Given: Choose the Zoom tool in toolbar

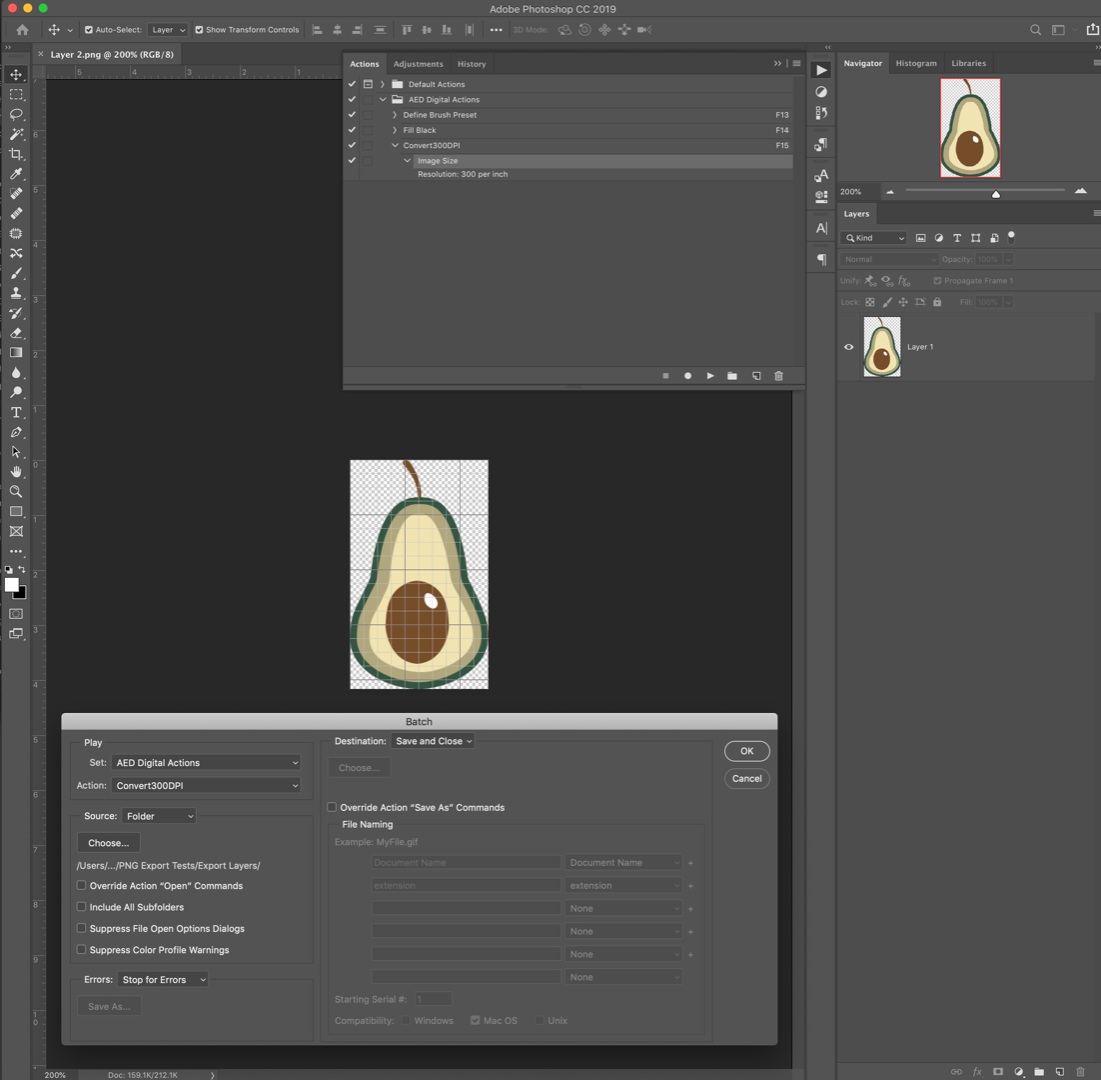Looking at the screenshot, I should (x=16, y=492).
